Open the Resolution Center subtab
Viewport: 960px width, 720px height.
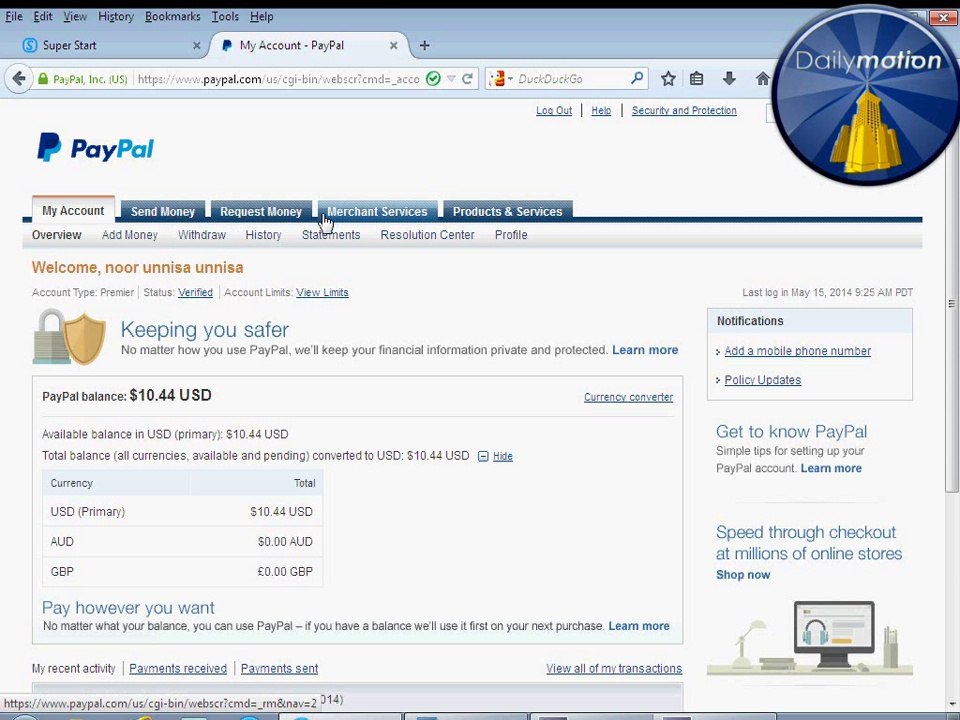[427, 235]
